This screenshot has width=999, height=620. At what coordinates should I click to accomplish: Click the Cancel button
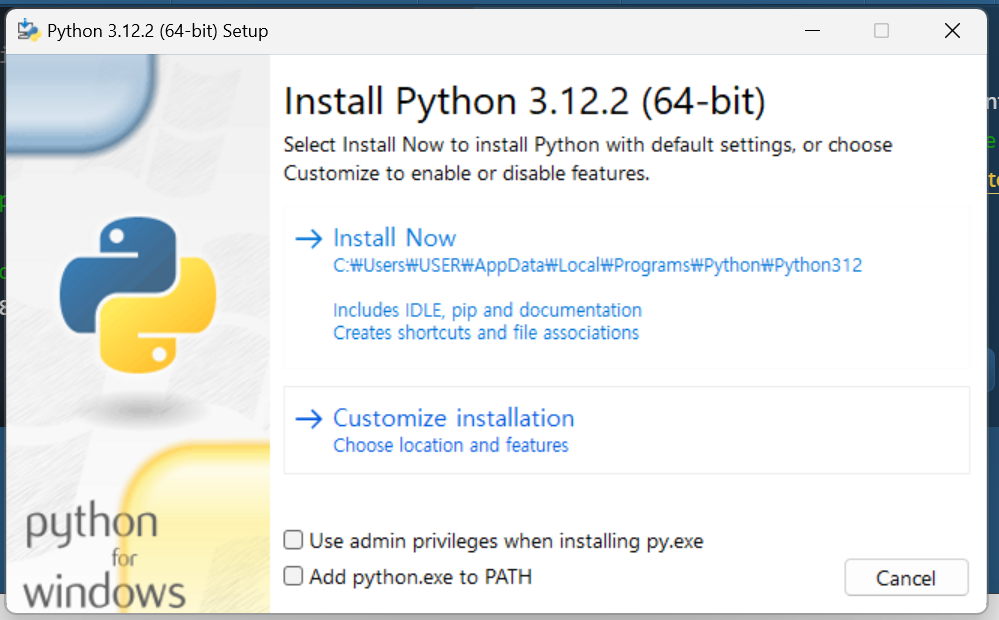point(906,578)
